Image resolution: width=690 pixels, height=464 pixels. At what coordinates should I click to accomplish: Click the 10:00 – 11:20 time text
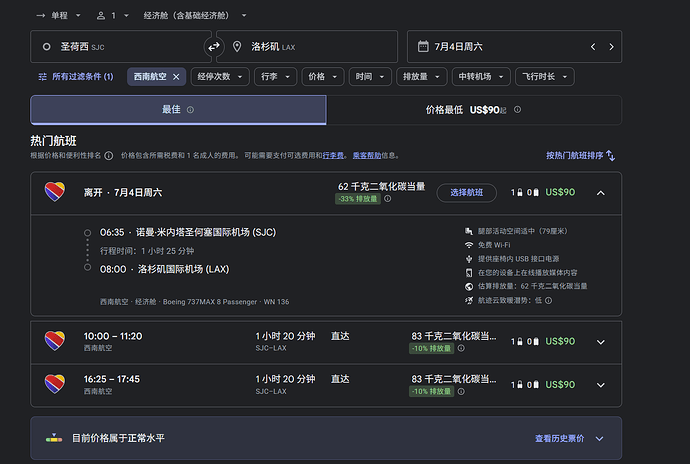113,336
